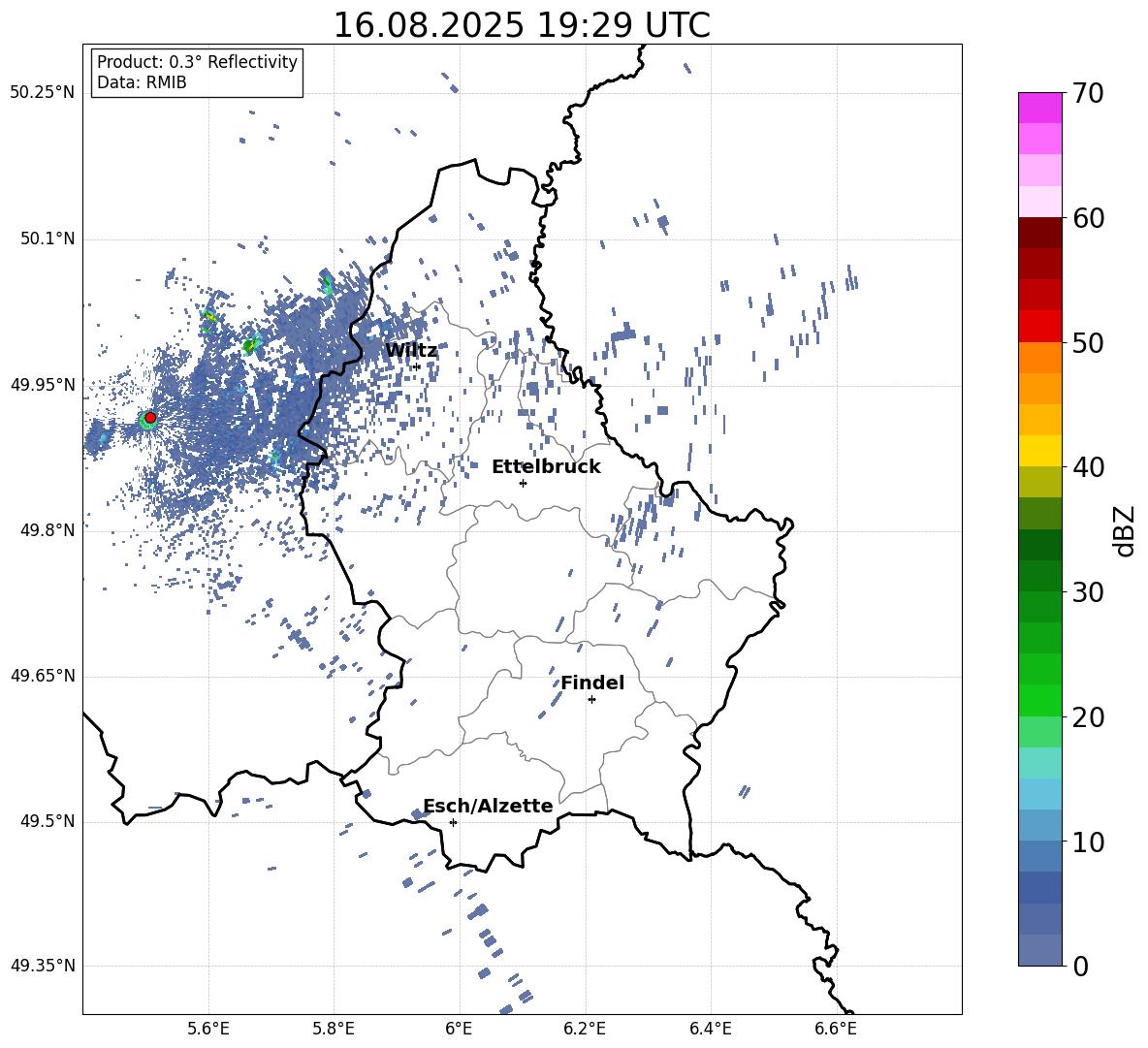
Task: Click the colorbar tick label 70
Action: (x=1088, y=94)
